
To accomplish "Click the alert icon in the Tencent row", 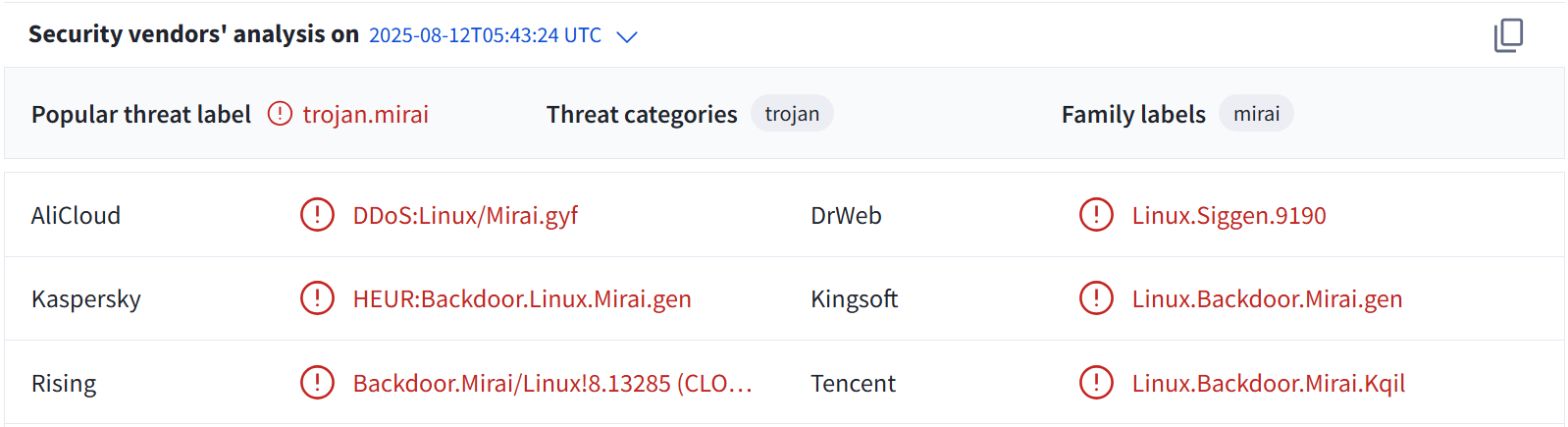I will (x=1096, y=382).
